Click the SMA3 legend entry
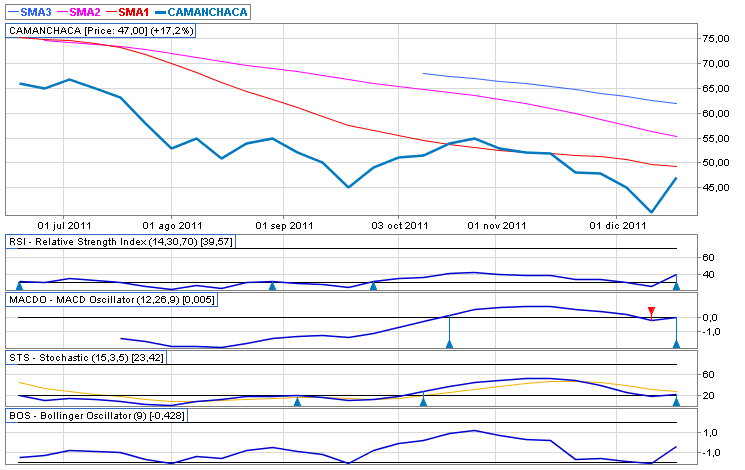The height and width of the screenshot is (470, 745). pos(30,12)
